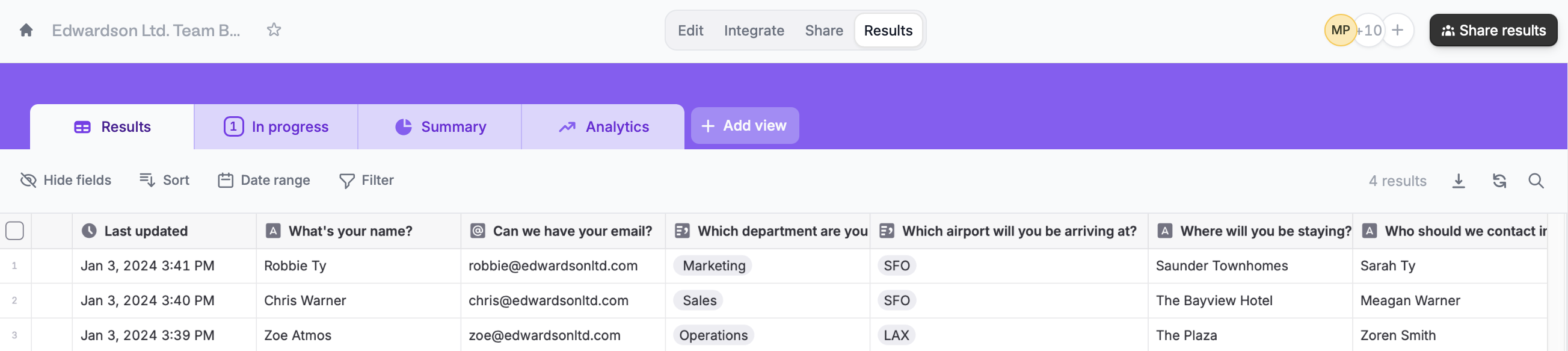Show the +10 additional collaborators

tap(1369, 30)
